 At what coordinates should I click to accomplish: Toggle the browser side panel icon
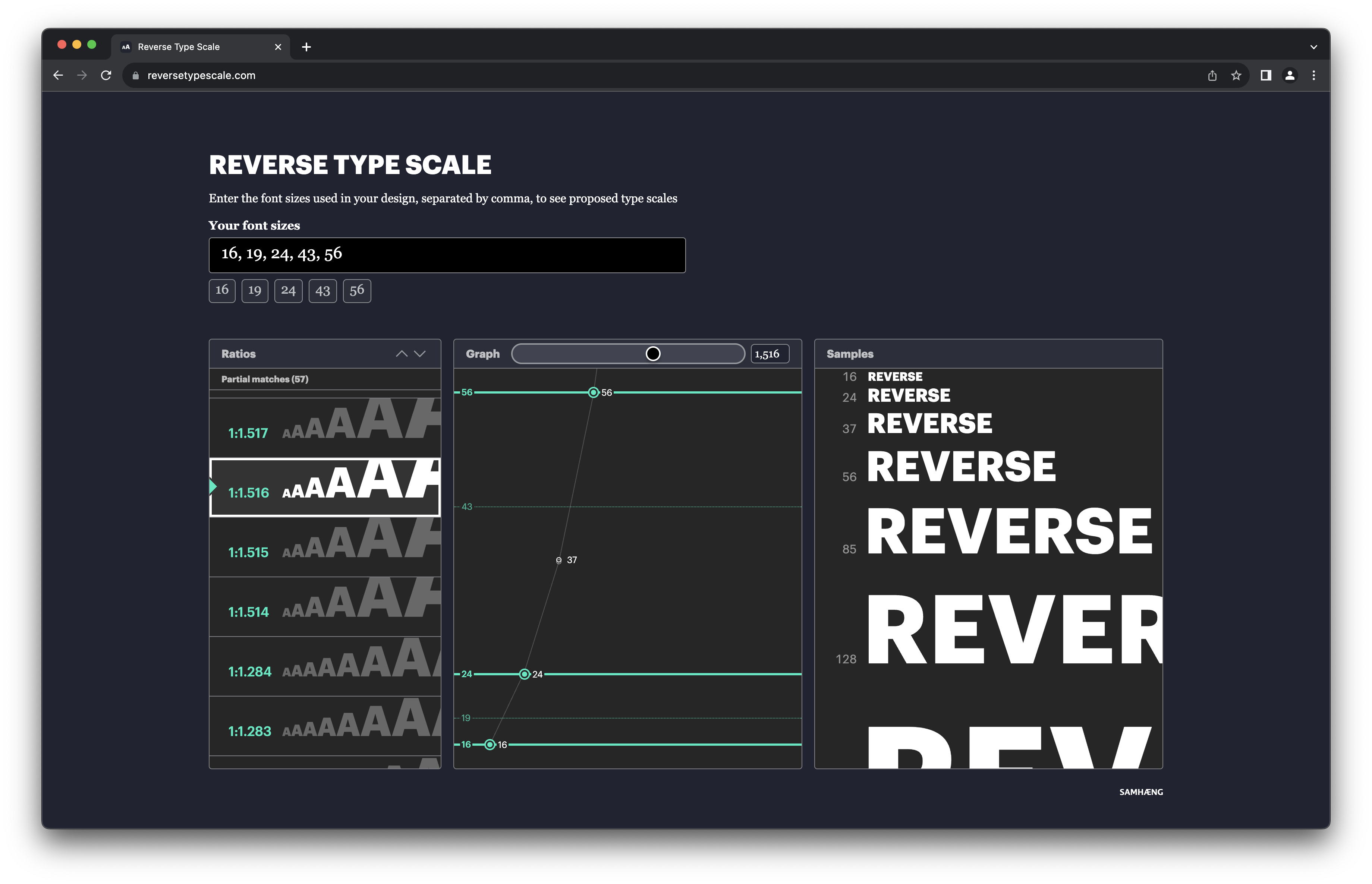pos(1265,75)
